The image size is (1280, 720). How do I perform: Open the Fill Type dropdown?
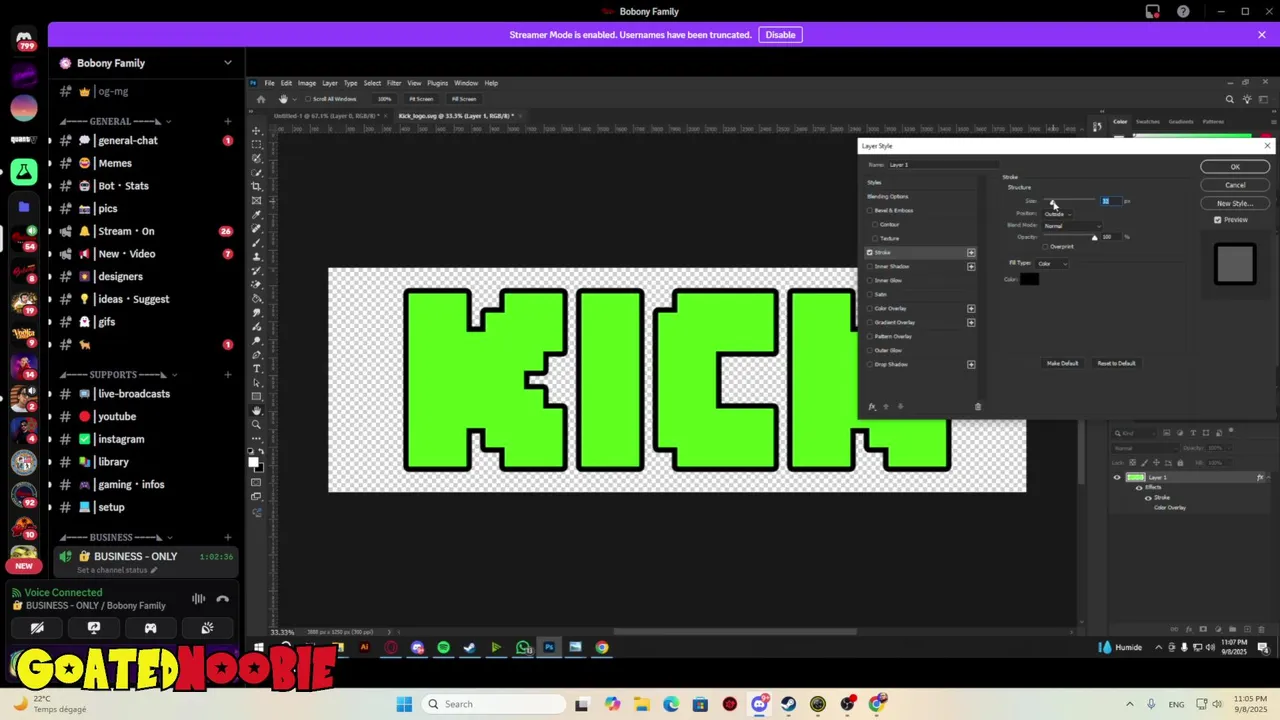coord(1052,264)
